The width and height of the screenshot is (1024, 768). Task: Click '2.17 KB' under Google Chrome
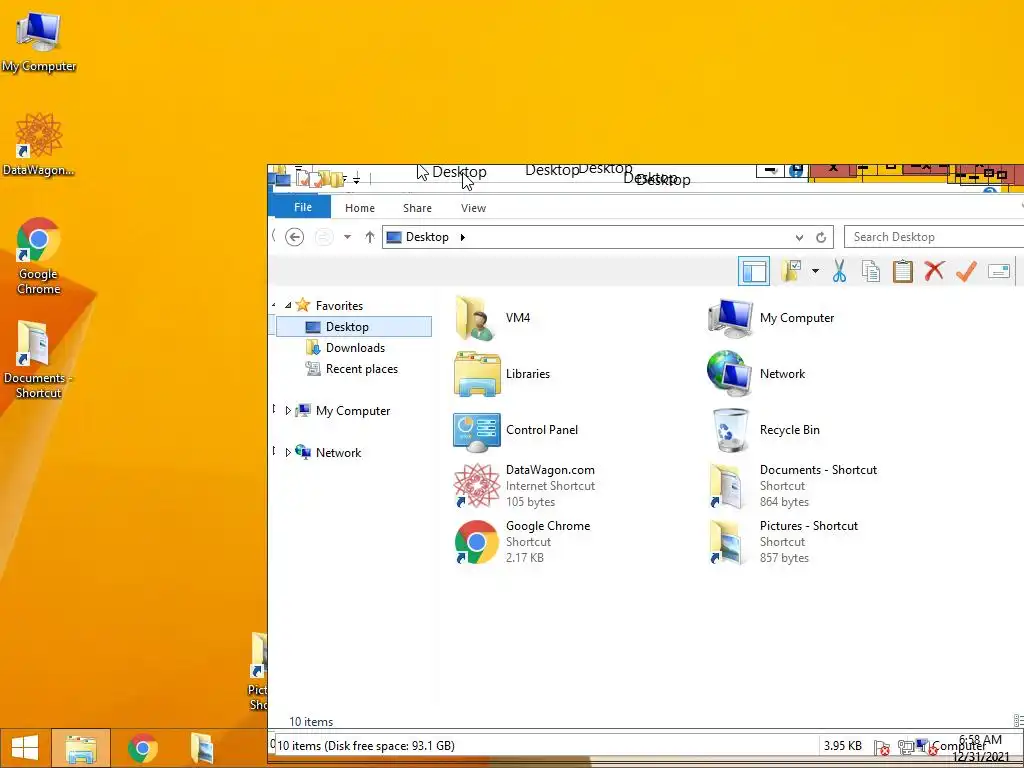(x=524, y=558)
